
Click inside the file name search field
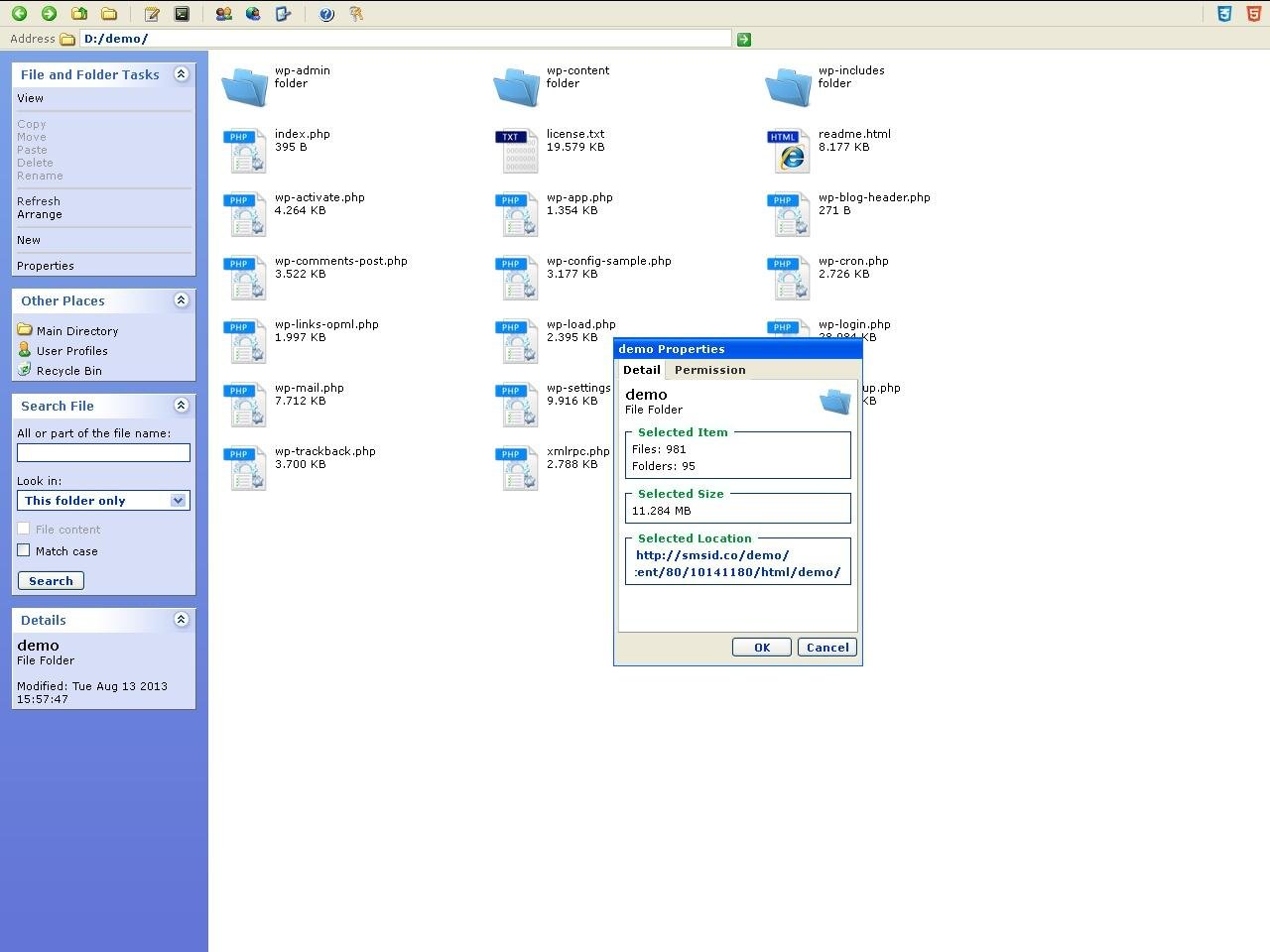tap(103, 452)
